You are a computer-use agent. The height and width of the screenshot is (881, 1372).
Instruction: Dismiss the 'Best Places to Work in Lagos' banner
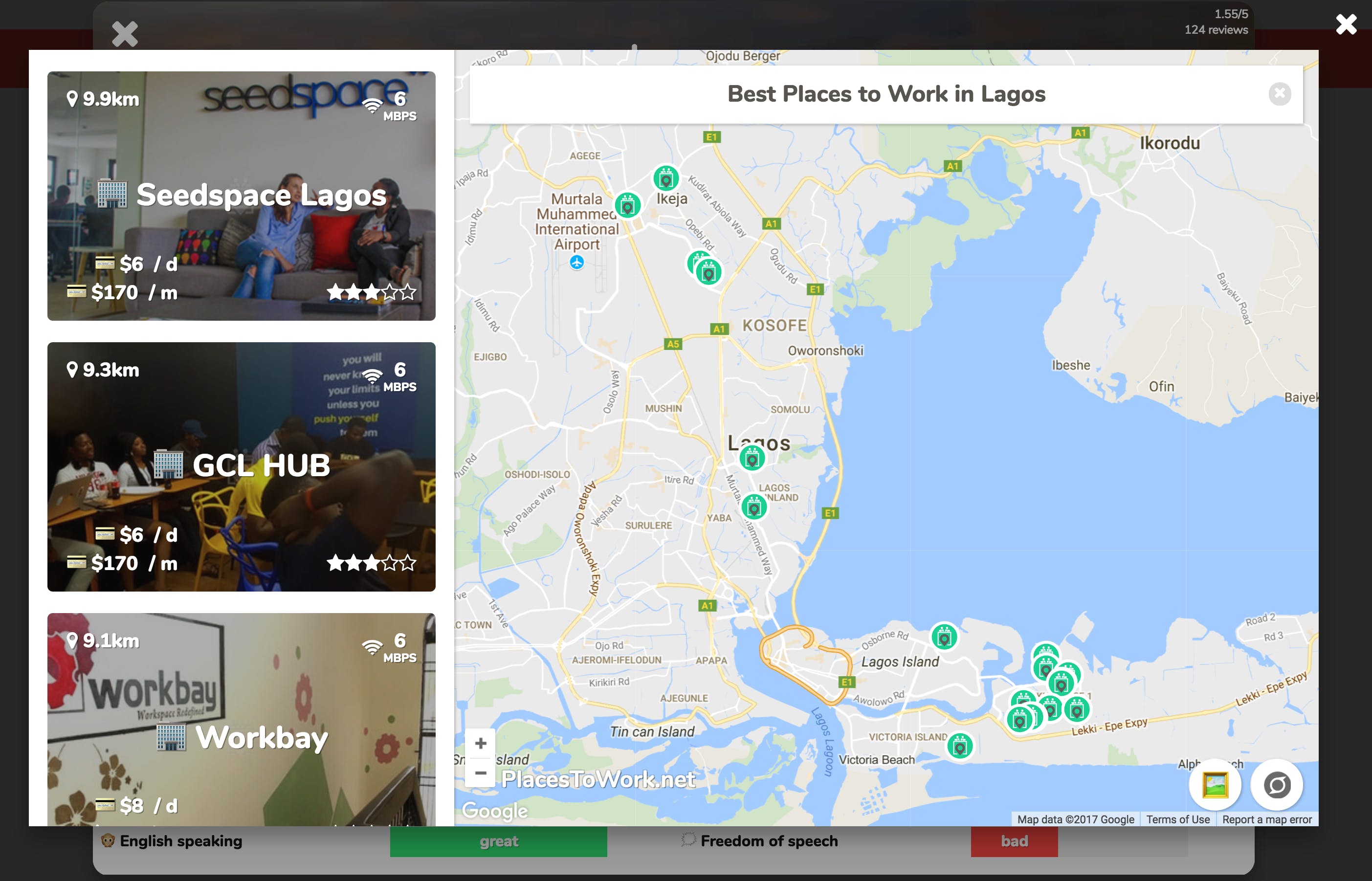pyautogui.click(x=1279, y=94)
